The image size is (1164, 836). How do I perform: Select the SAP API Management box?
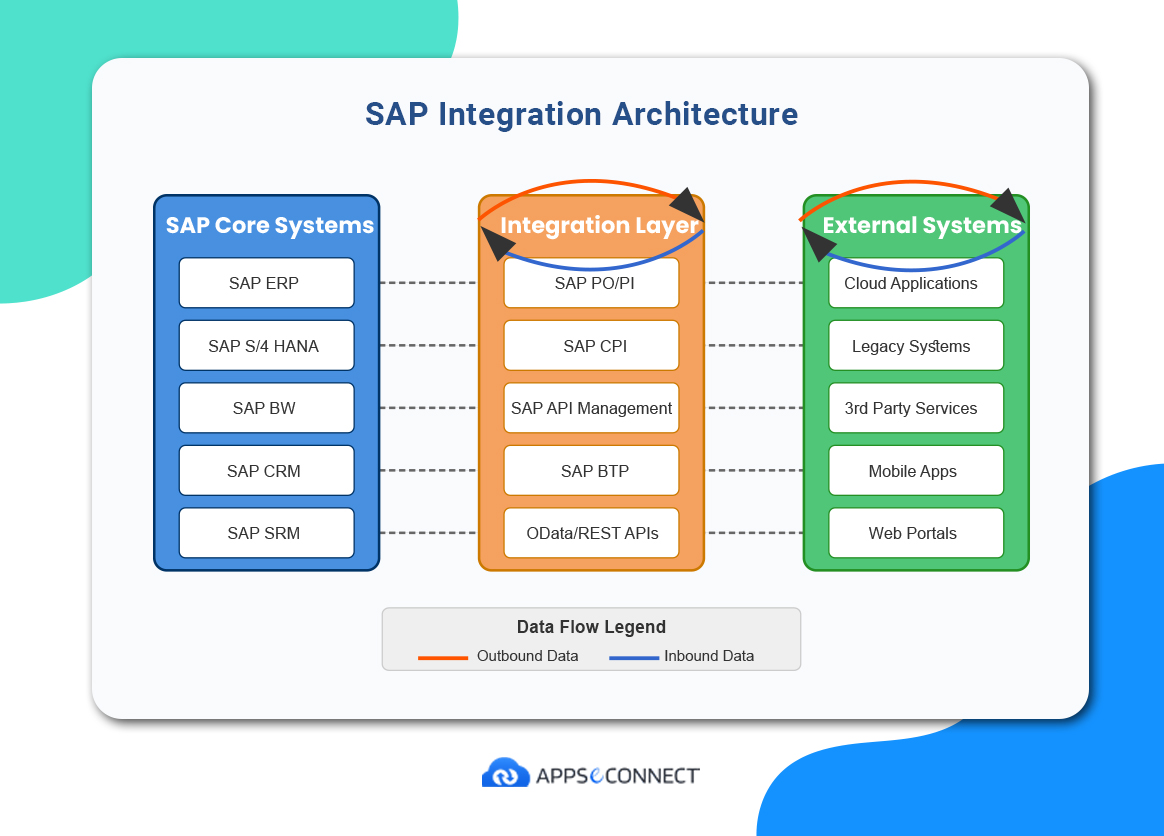592,408
